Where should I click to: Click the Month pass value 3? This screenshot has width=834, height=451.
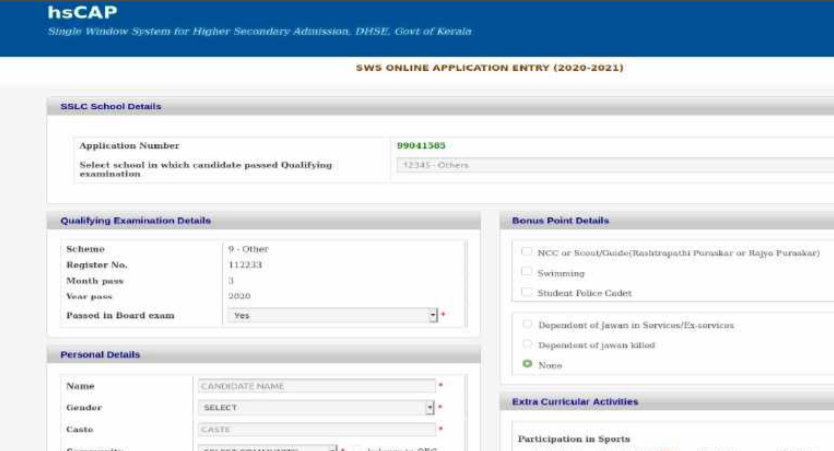point(231,281)
